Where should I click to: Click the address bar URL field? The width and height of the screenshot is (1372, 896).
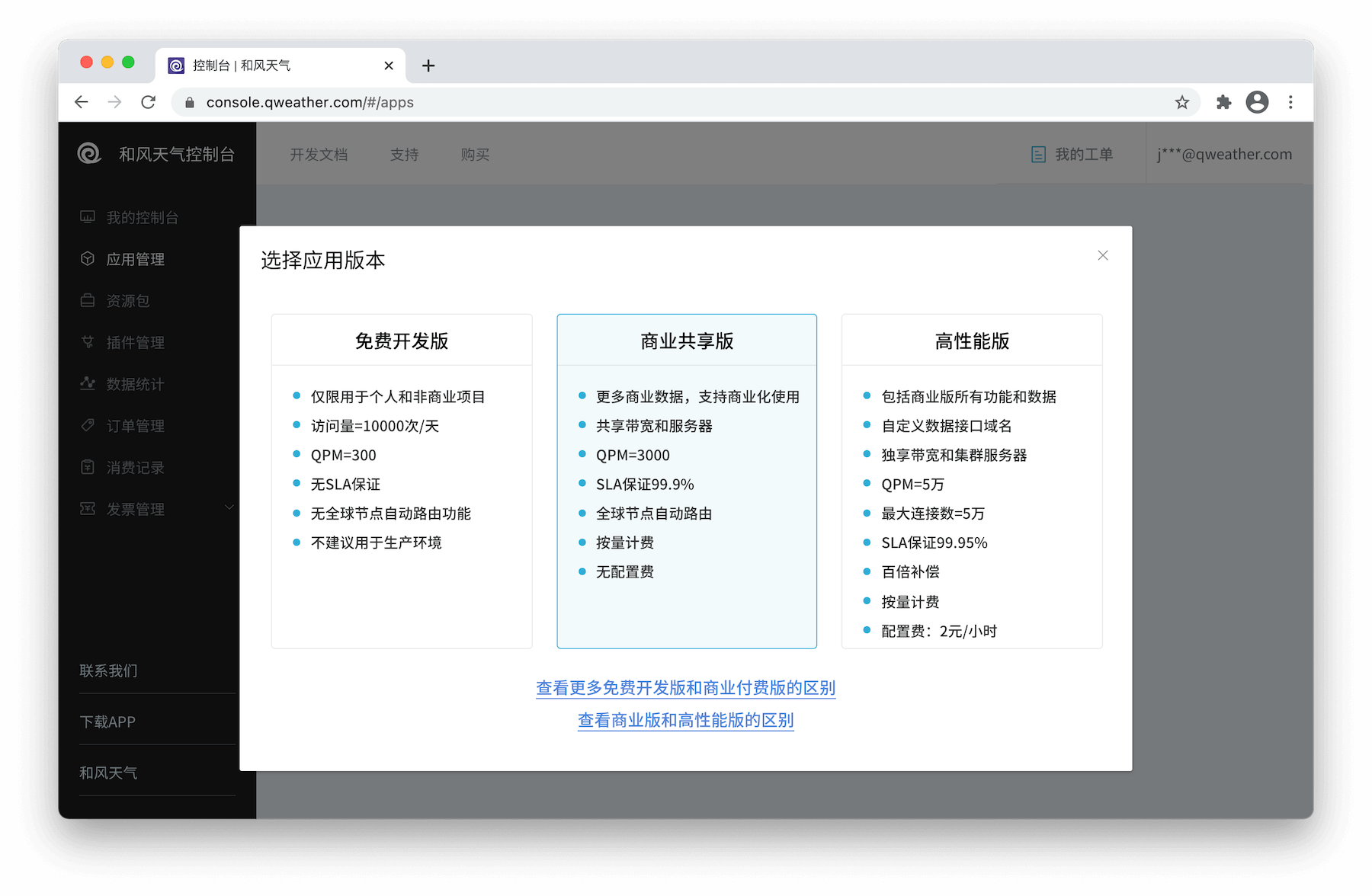(684, 102)
